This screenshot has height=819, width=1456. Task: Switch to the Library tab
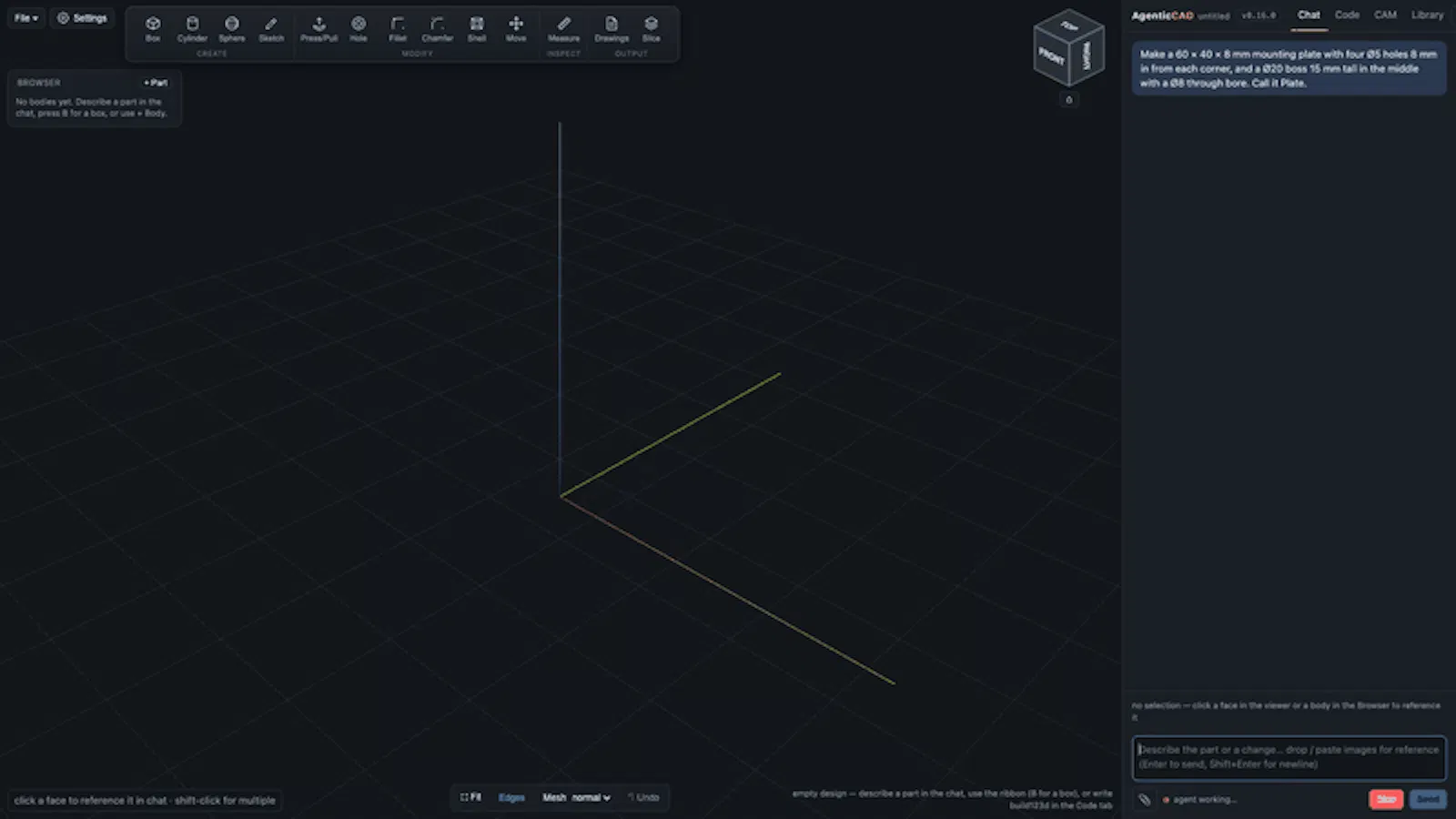tap(1427, 15)
